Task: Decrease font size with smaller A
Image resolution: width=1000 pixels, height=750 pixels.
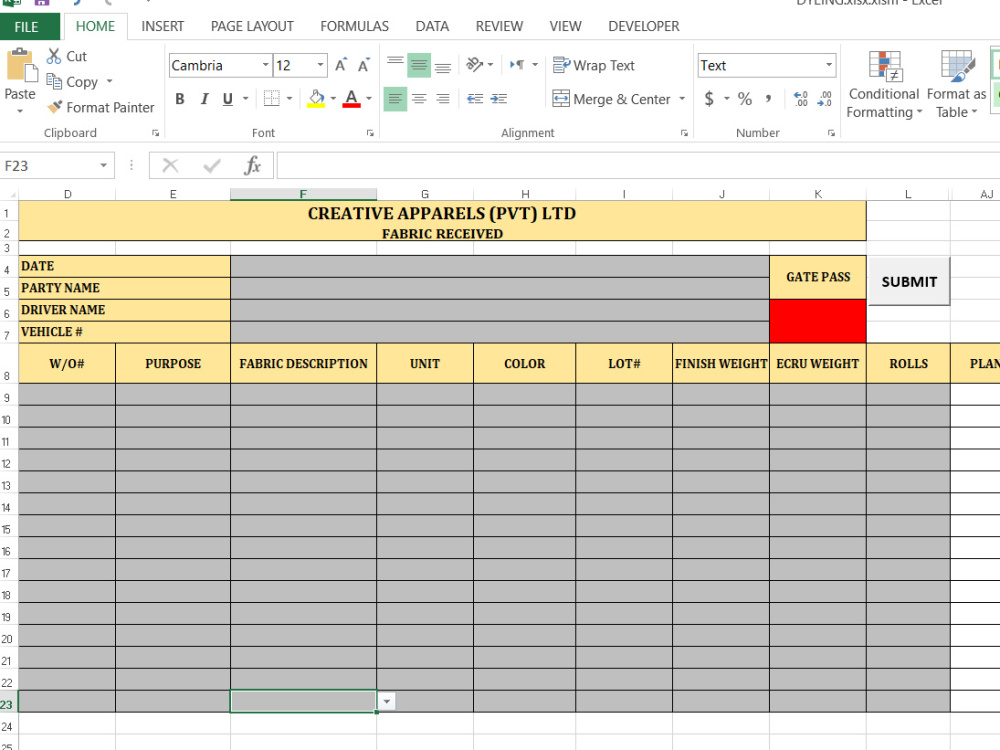Action: (x=364, y=65)
